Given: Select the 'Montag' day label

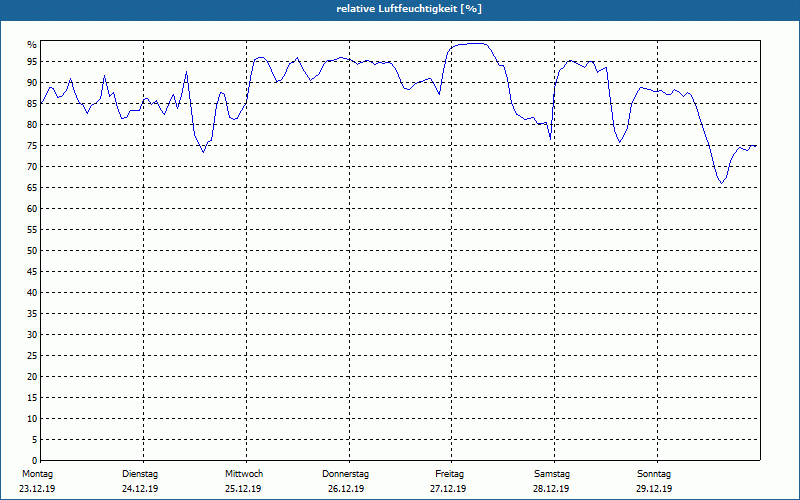Looking at the screenshot, I should click(37, 474).
